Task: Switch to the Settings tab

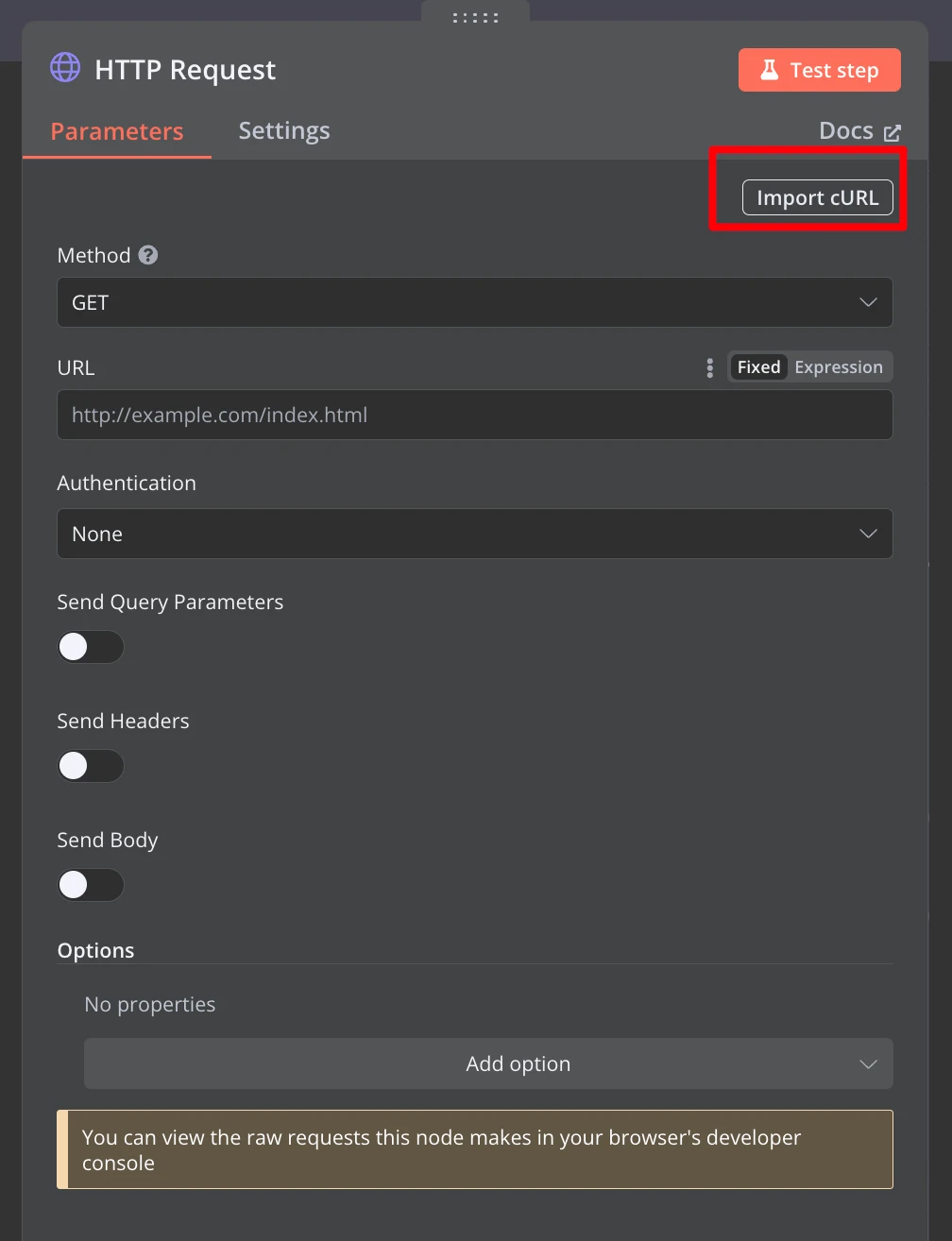Action: tap(284, 130)
